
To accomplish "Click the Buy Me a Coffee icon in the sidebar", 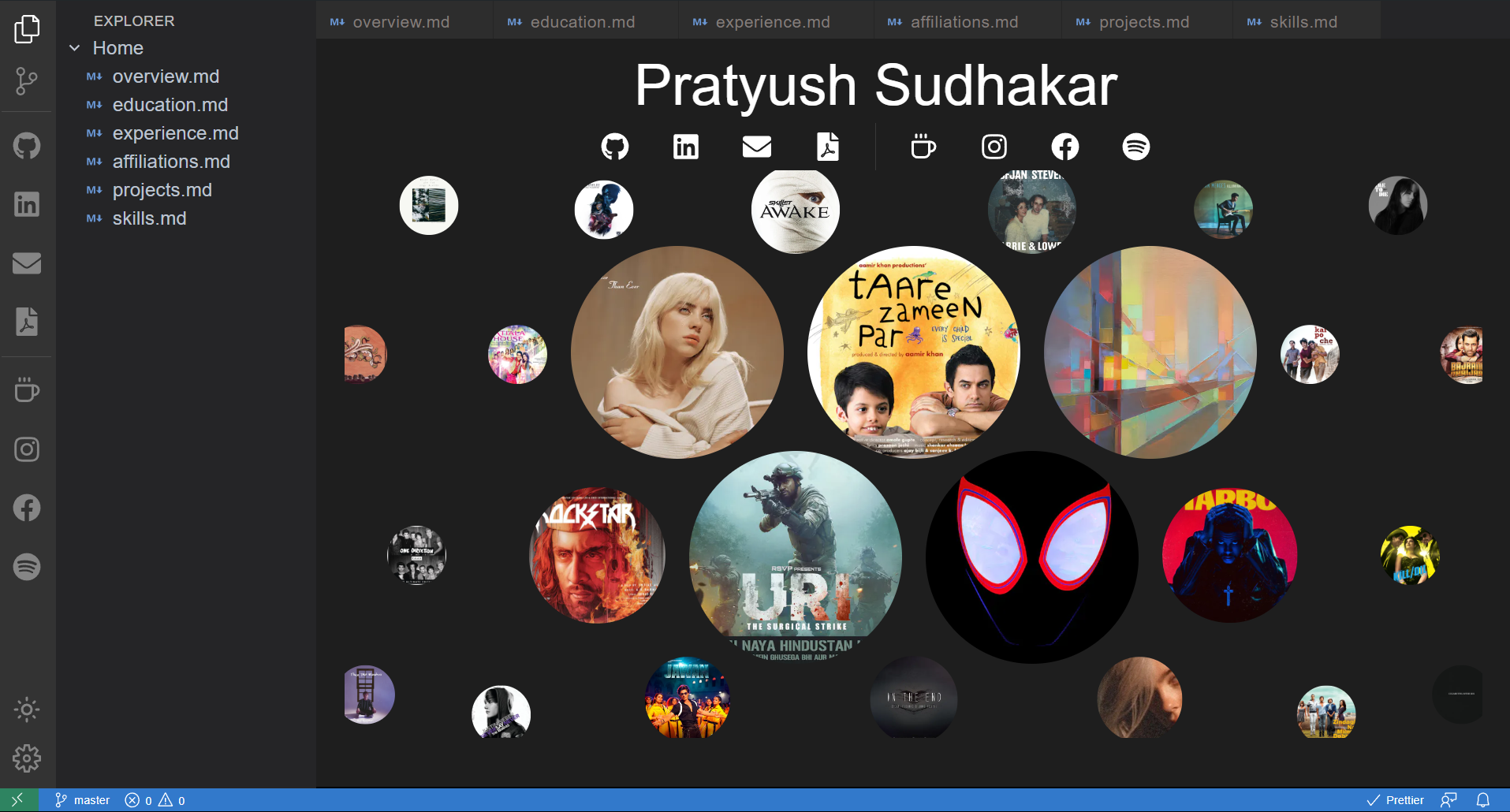I will pos(27,390).
